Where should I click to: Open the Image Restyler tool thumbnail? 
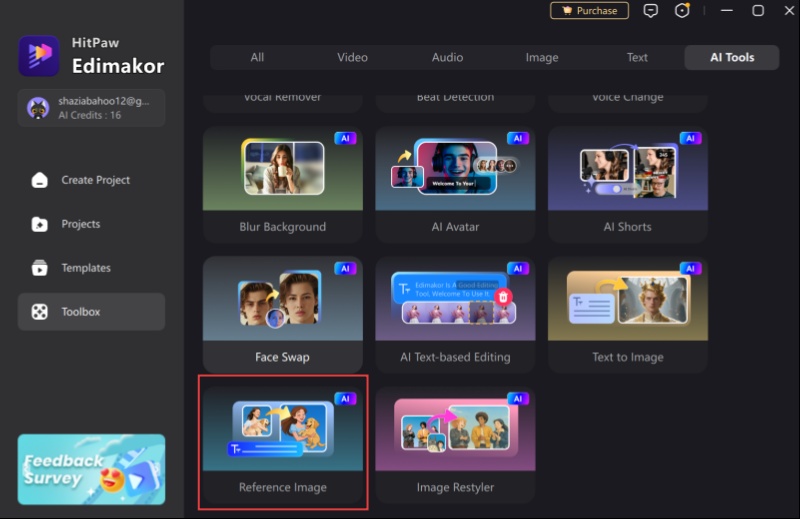(455, 429)
